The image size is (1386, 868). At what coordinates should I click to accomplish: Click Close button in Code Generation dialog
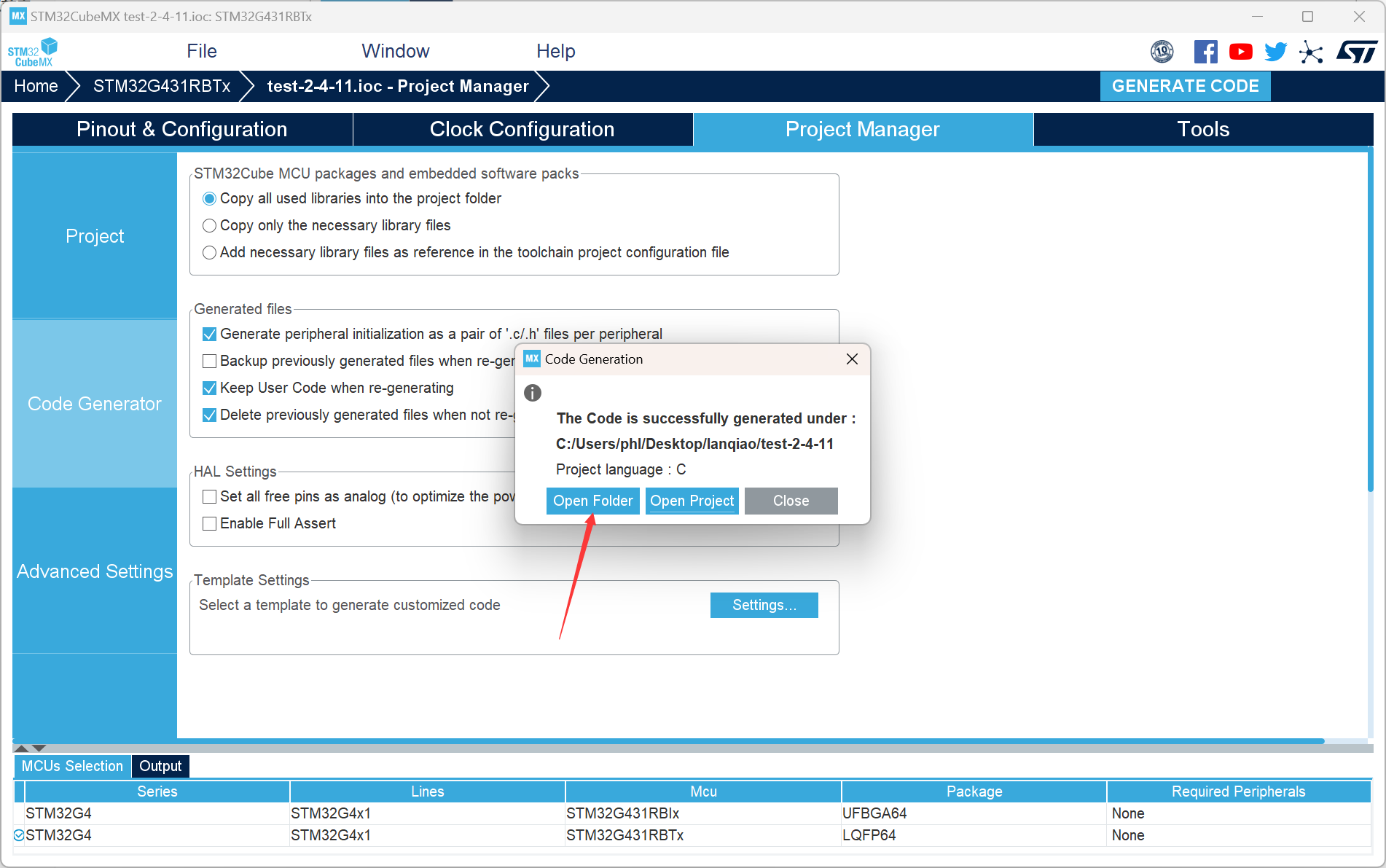click(x=791, y=501)
